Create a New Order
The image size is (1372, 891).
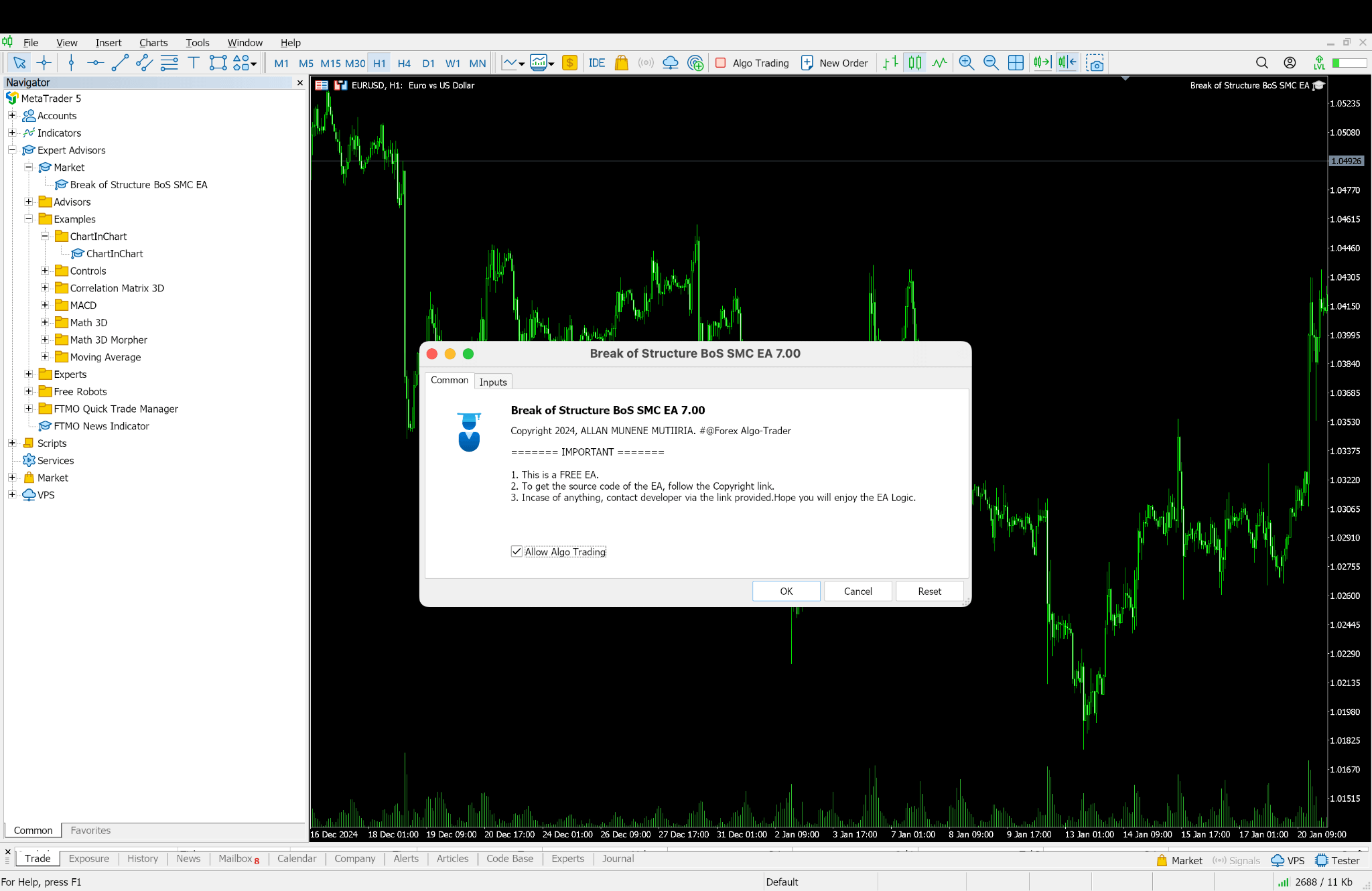tap(835, 63)
